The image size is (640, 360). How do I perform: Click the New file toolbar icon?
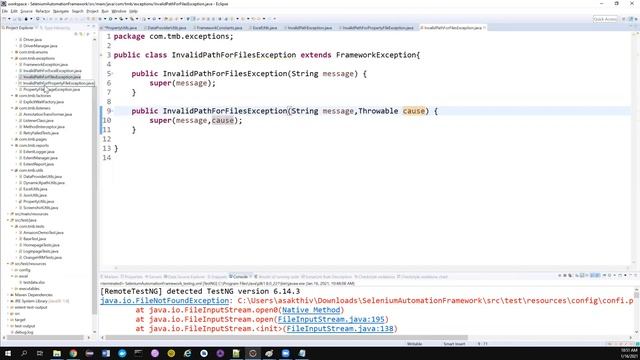coord(4,19)
